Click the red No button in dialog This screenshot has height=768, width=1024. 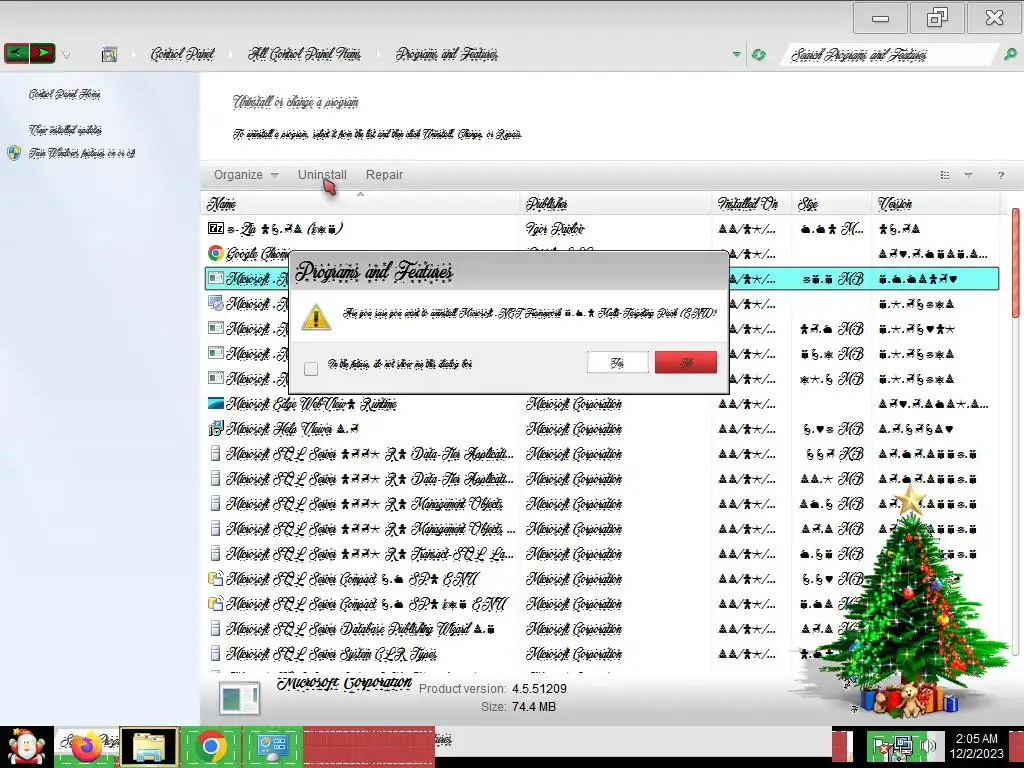click(686, 362)
